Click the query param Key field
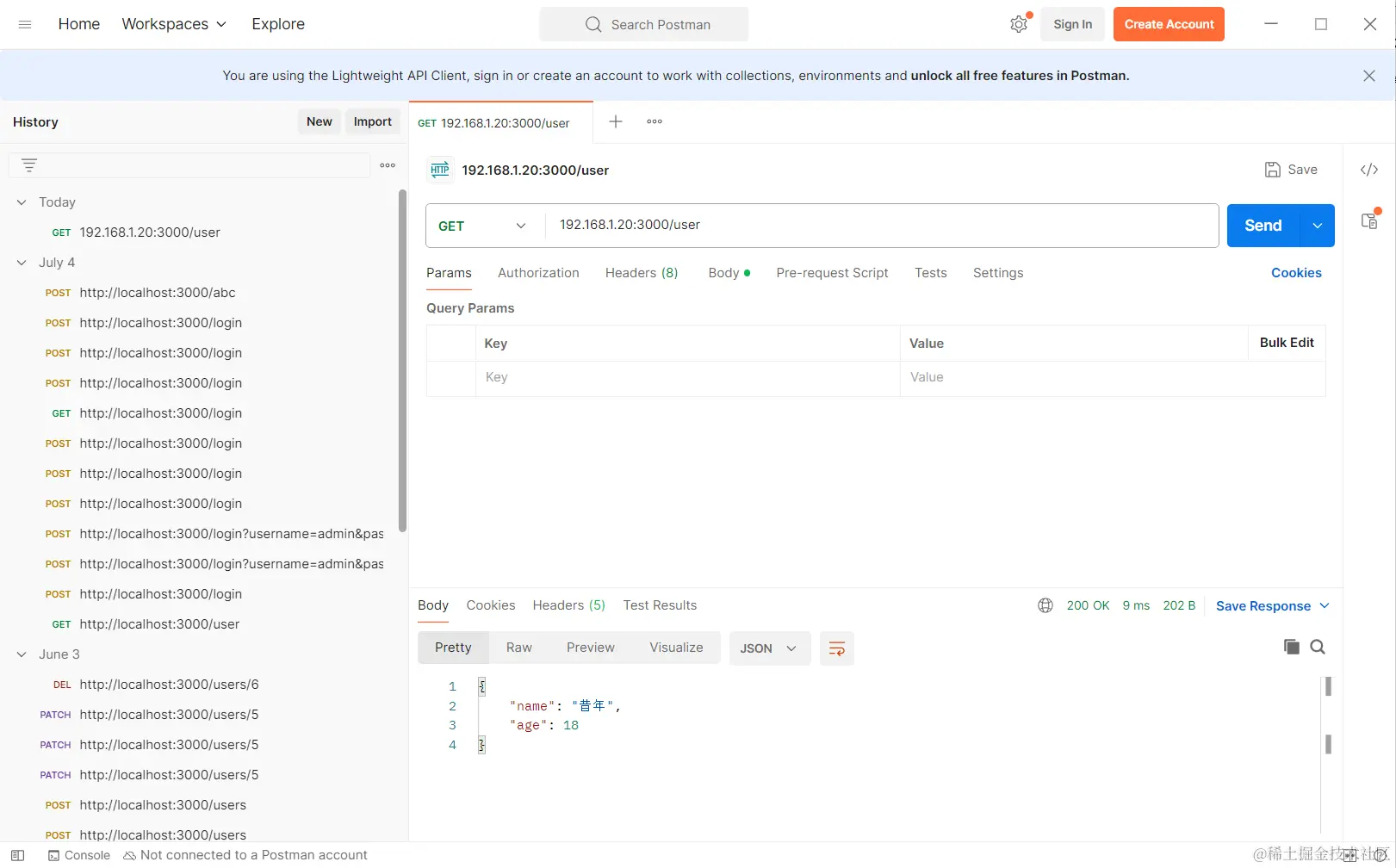This screenshot has height=868, width=1396. [687, 378]
